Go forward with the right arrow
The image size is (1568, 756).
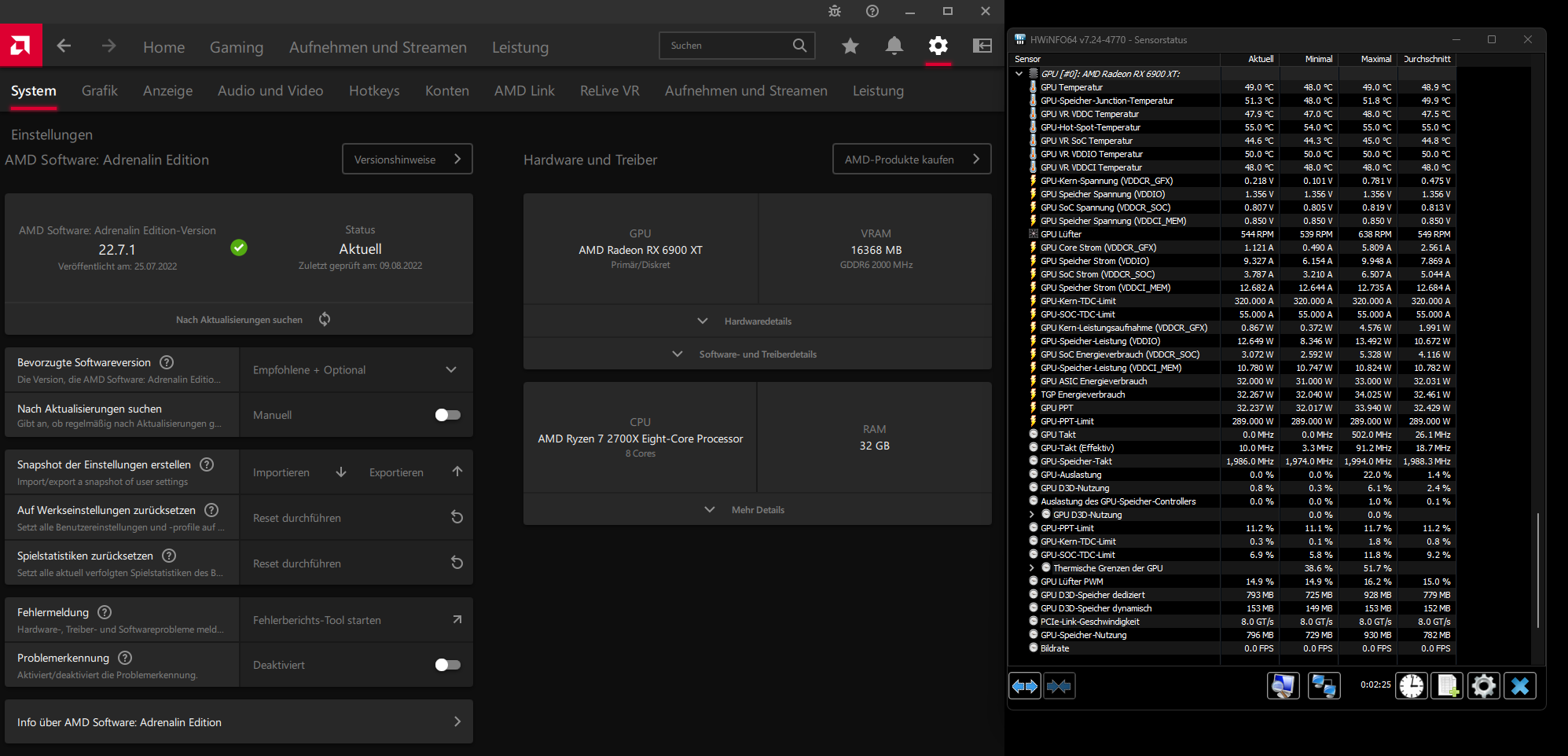click(x=108, y=46)
